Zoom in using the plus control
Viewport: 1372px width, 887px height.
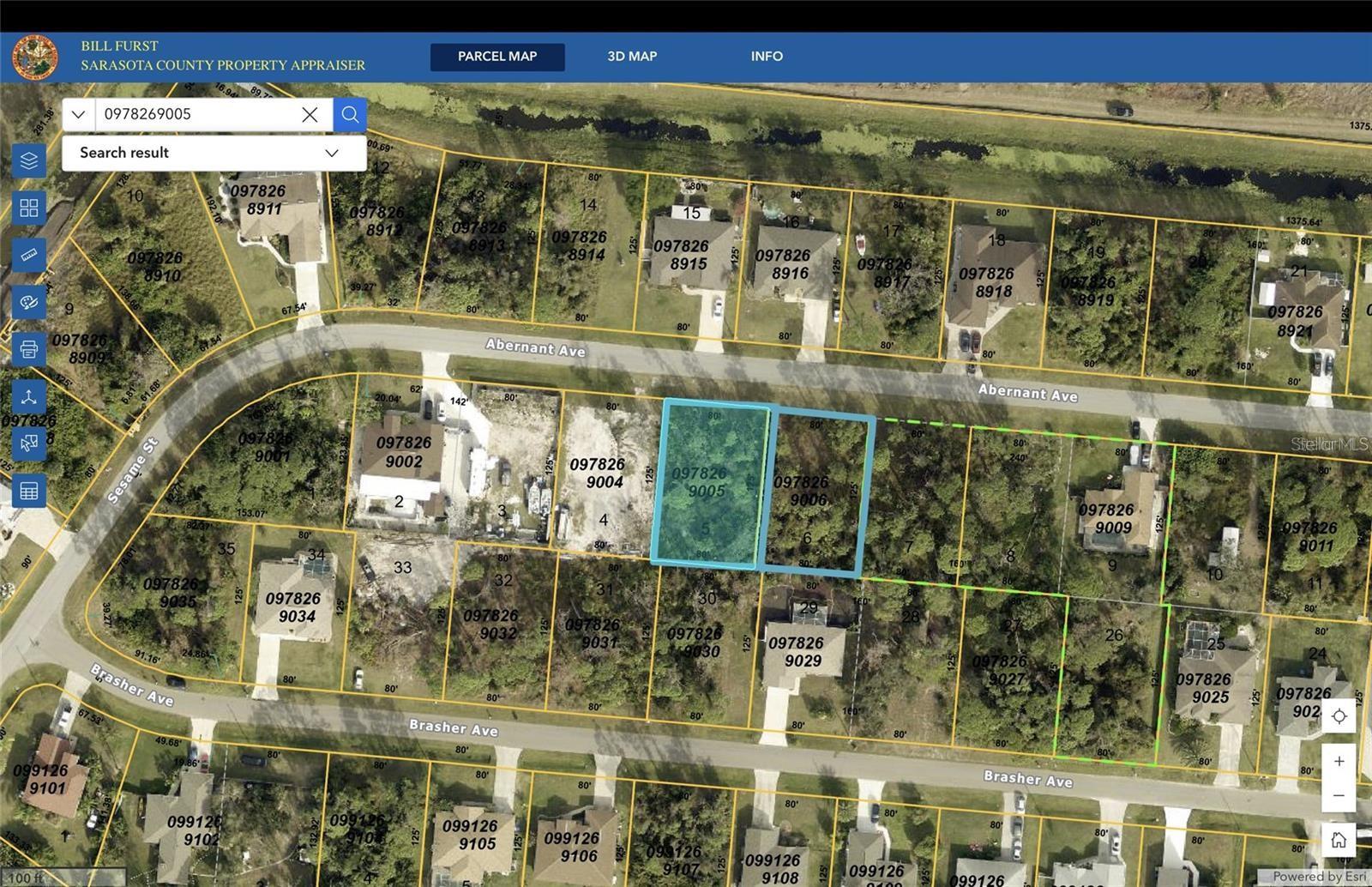[x=1339, y=760]
